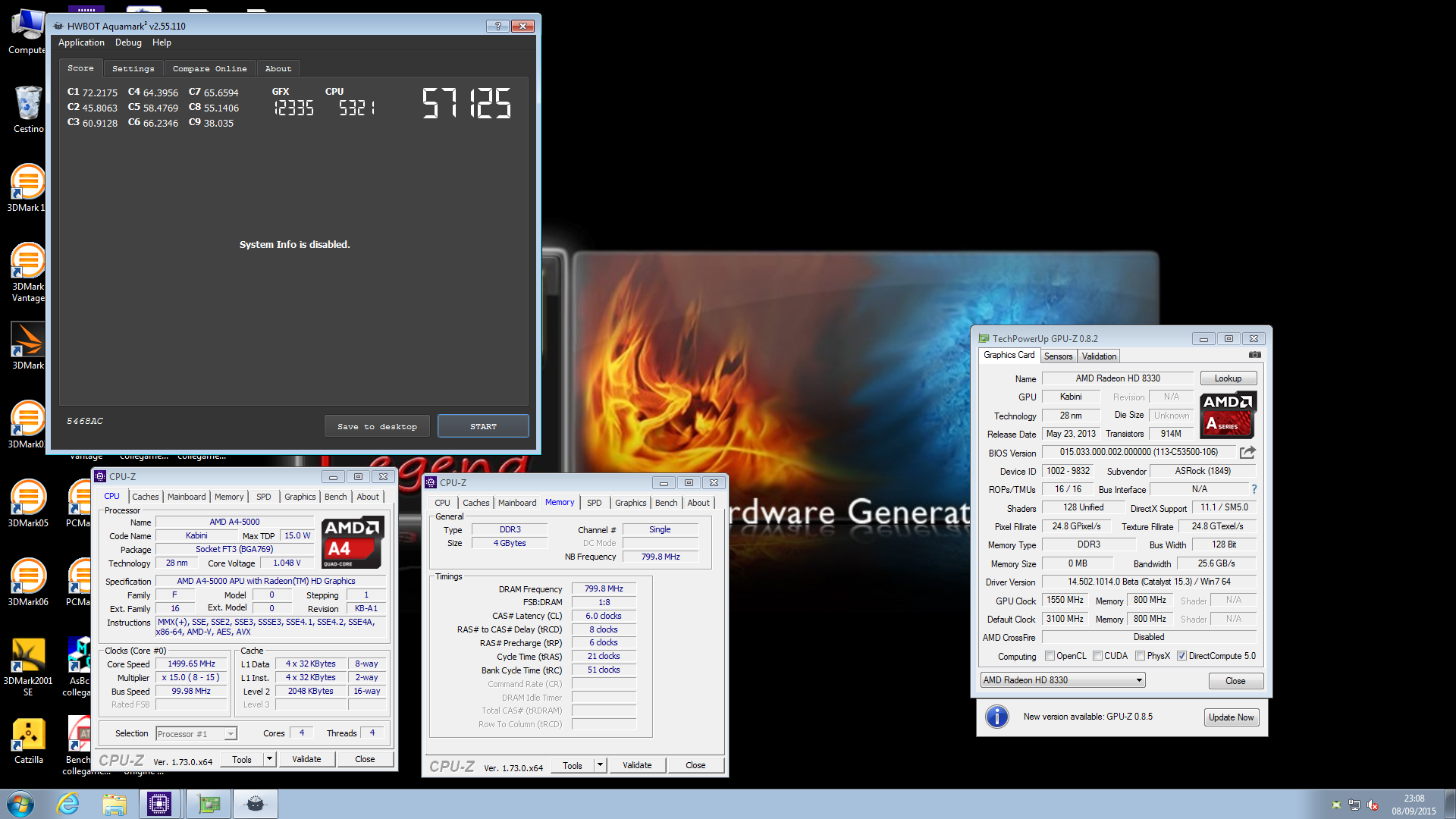Toggle the DirectCompute 5.0 checkbox
The height and width of the screenshot is (819, 1456).
[x=1181, y=656]
